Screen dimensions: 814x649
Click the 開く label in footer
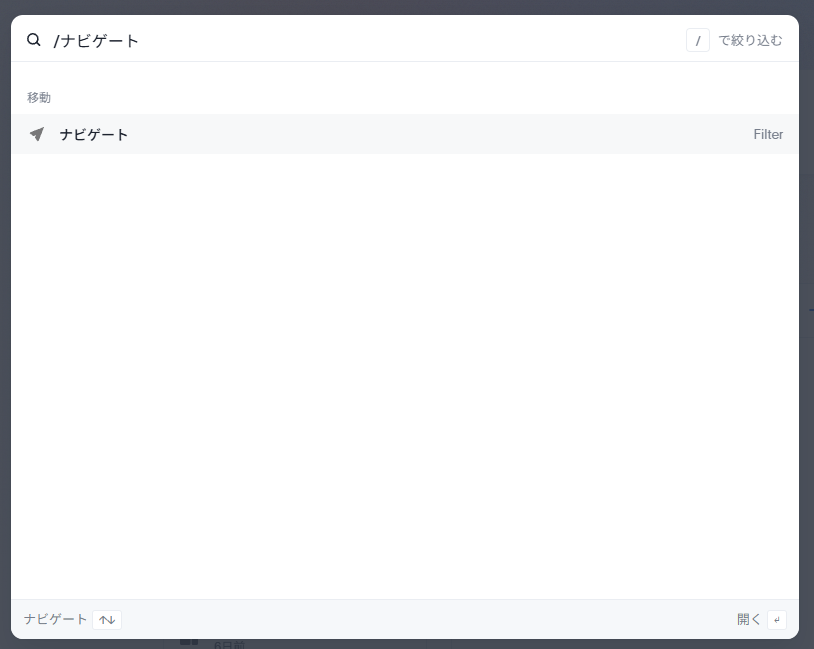pos(749,619)
